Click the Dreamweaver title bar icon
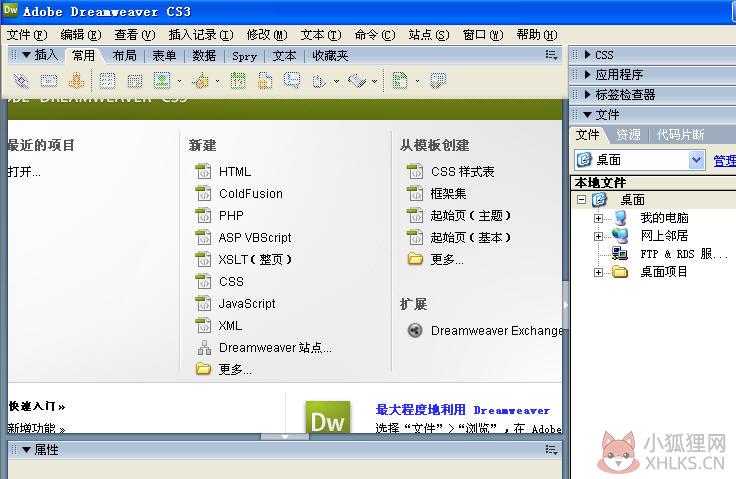Image resolution: width=736 pixels, height=479 pixels. (x=10, y=10)
